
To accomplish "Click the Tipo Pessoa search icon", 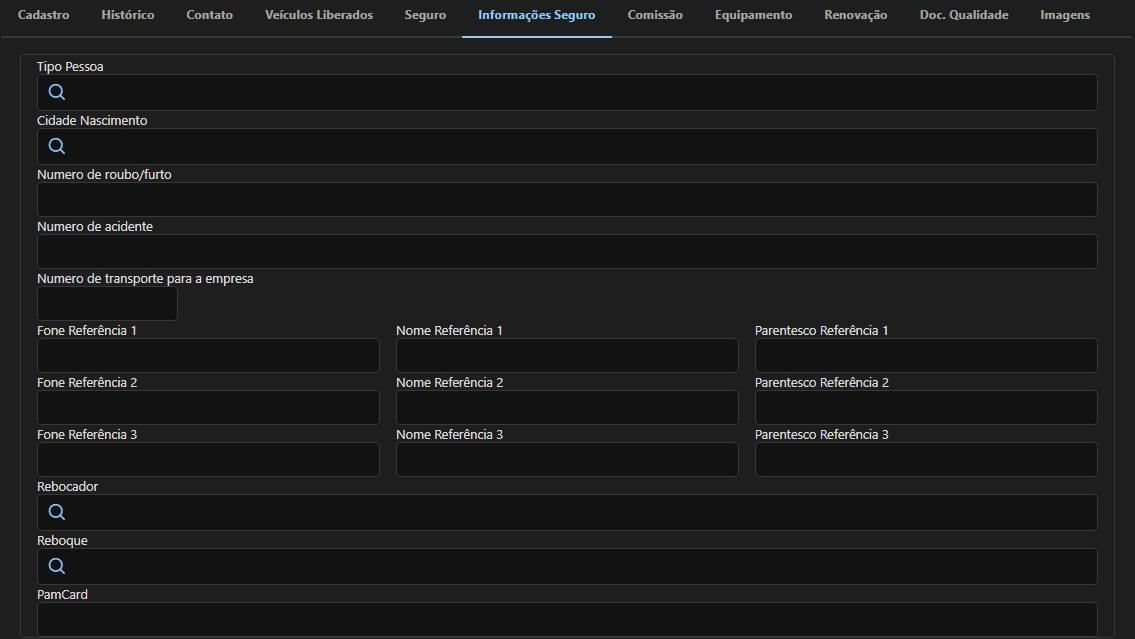I will [x=56, y=92].
